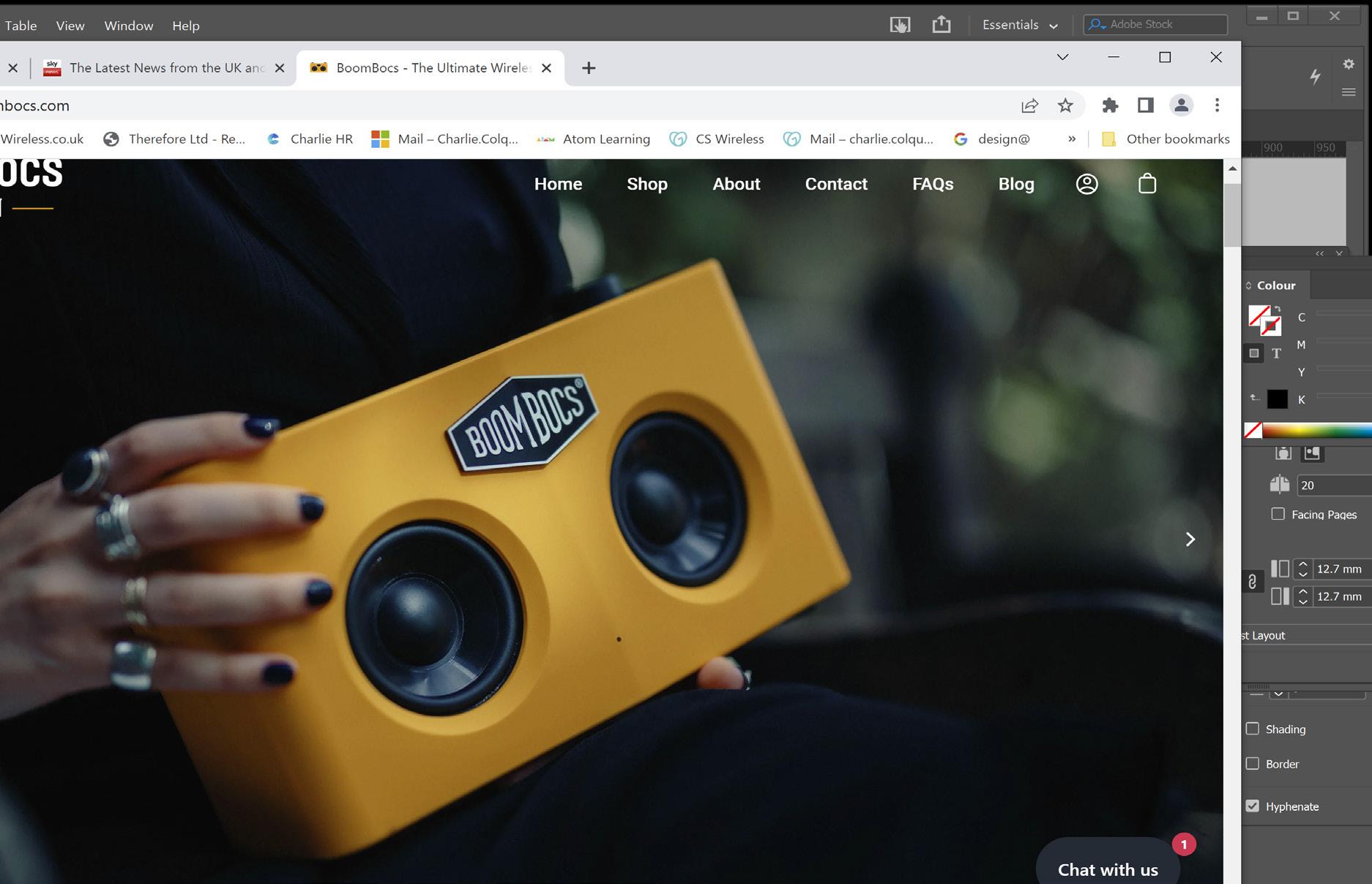
Task: Open Chrome extensions puzzle icon
Action: click(1110, 105)
